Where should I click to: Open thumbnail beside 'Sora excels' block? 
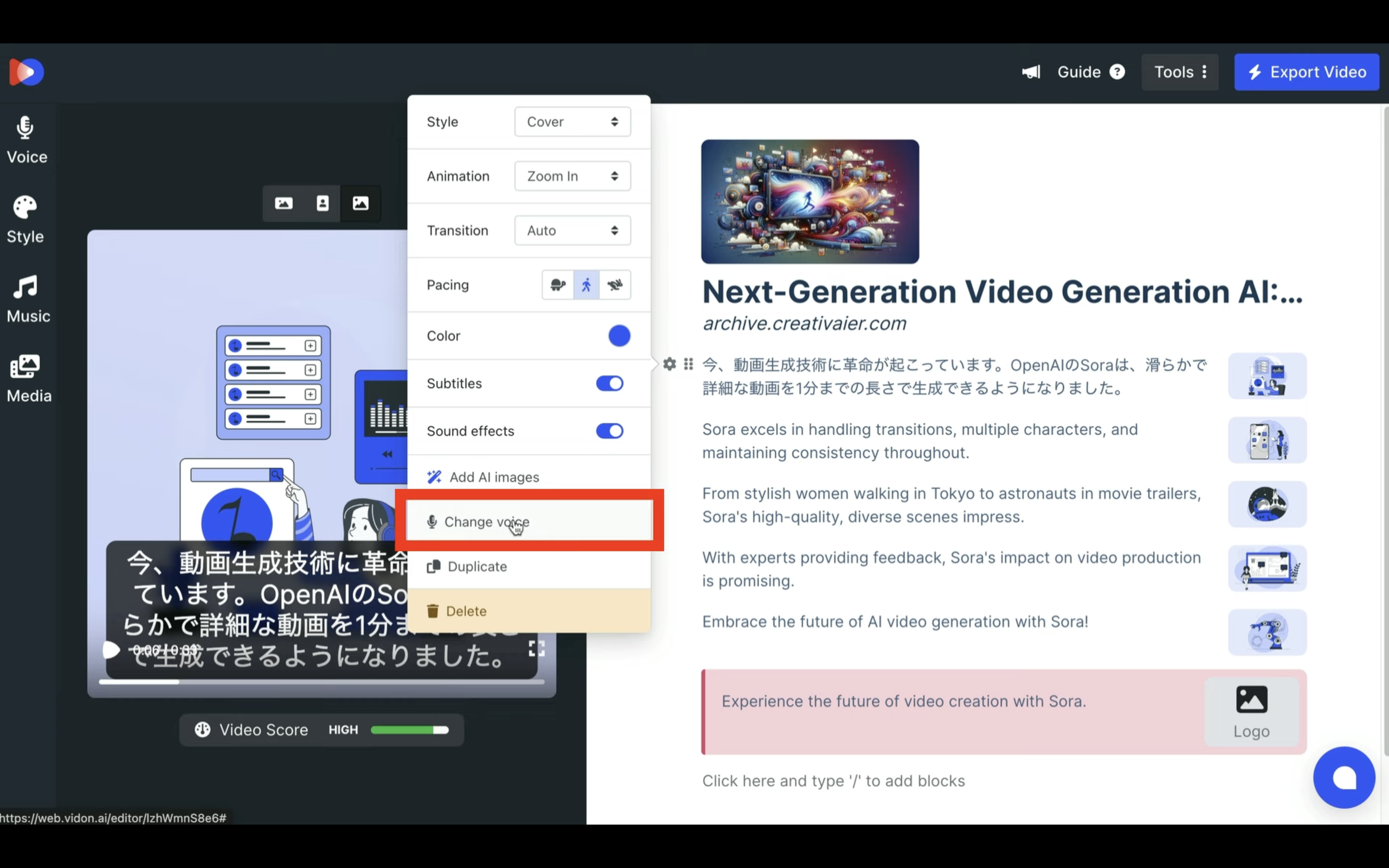(1267, 440)
